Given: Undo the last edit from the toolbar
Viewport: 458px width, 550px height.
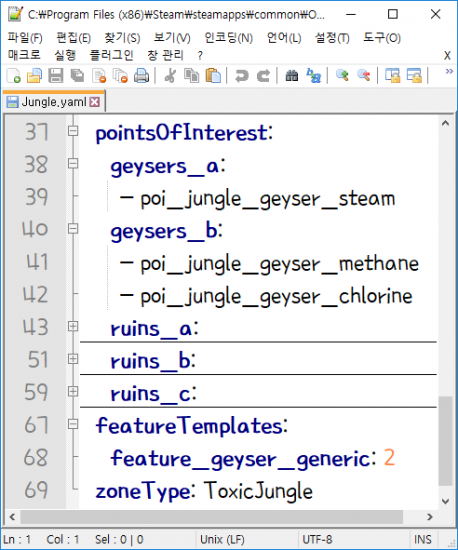Looking at the screenshot, I should [x=242, y=75].
